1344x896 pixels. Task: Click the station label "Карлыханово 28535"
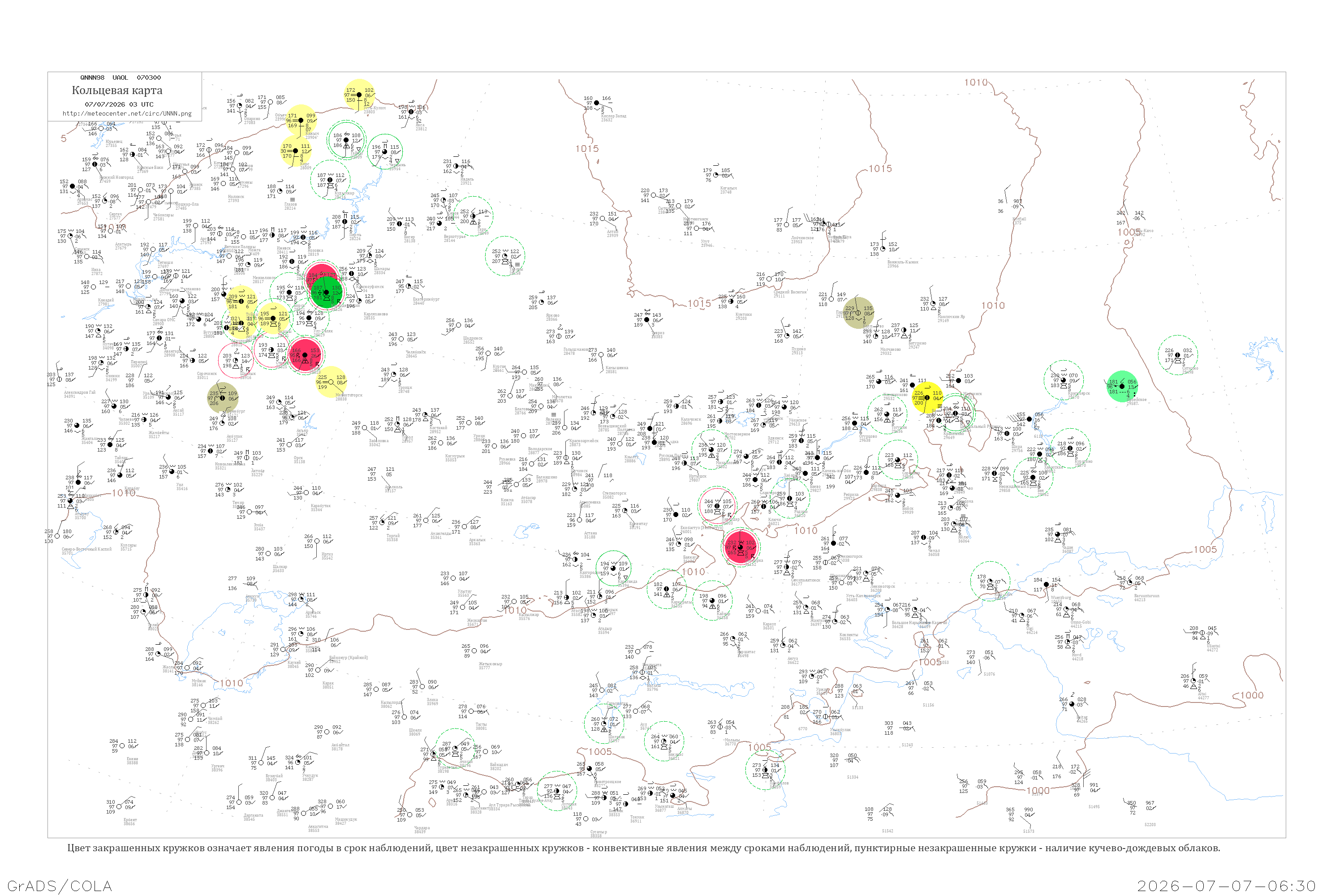(375, 316)
